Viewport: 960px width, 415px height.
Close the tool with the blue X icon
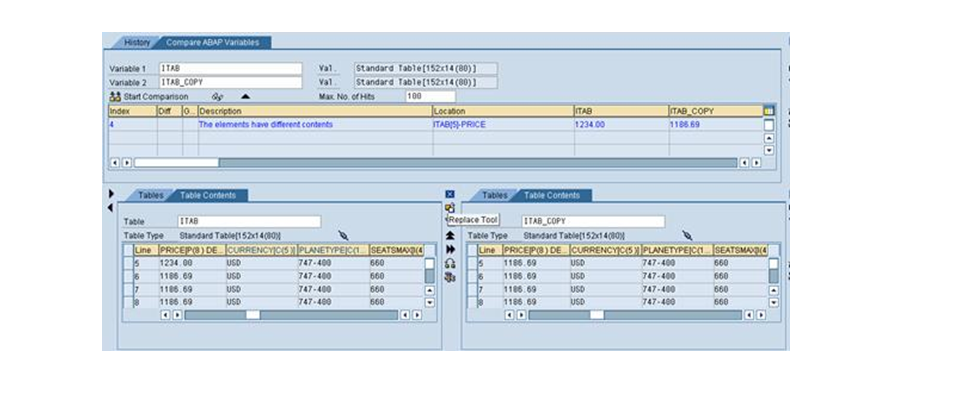[450, 194]
